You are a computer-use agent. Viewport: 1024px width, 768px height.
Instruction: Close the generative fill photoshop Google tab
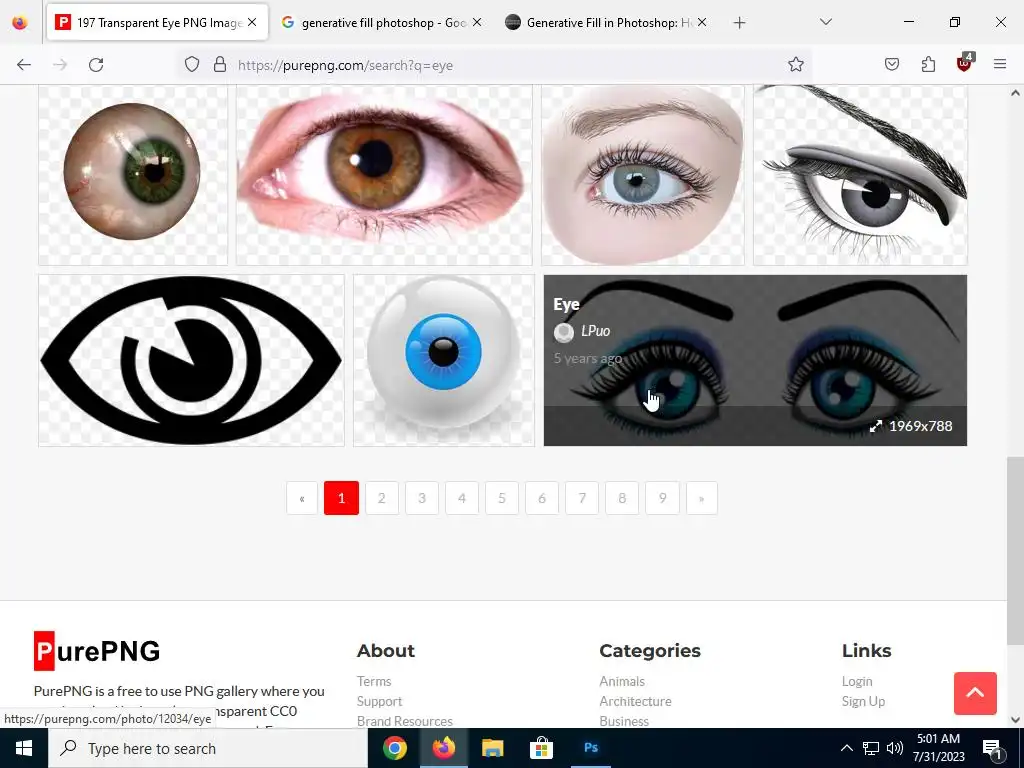(477, 22)
